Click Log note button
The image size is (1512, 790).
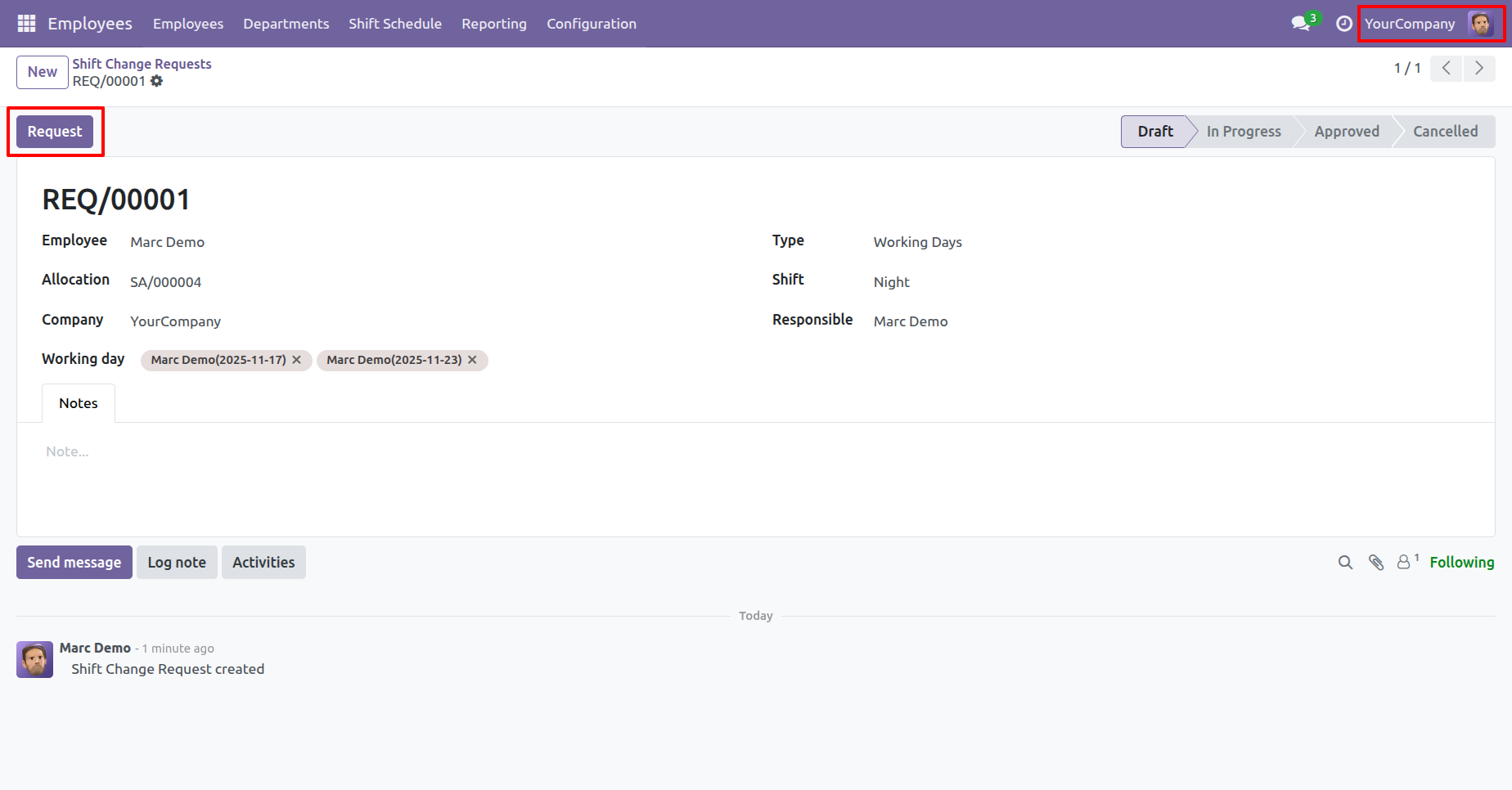(x=177, y=563)
